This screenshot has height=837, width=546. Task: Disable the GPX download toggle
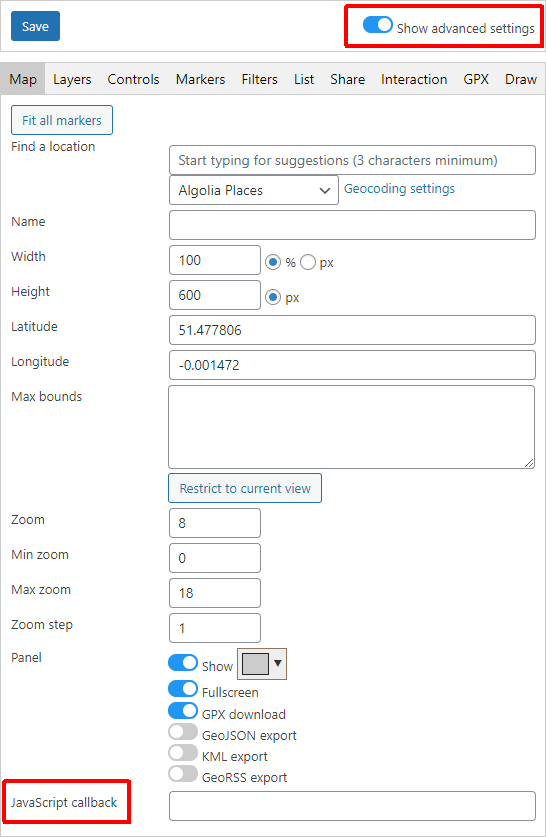183,710
